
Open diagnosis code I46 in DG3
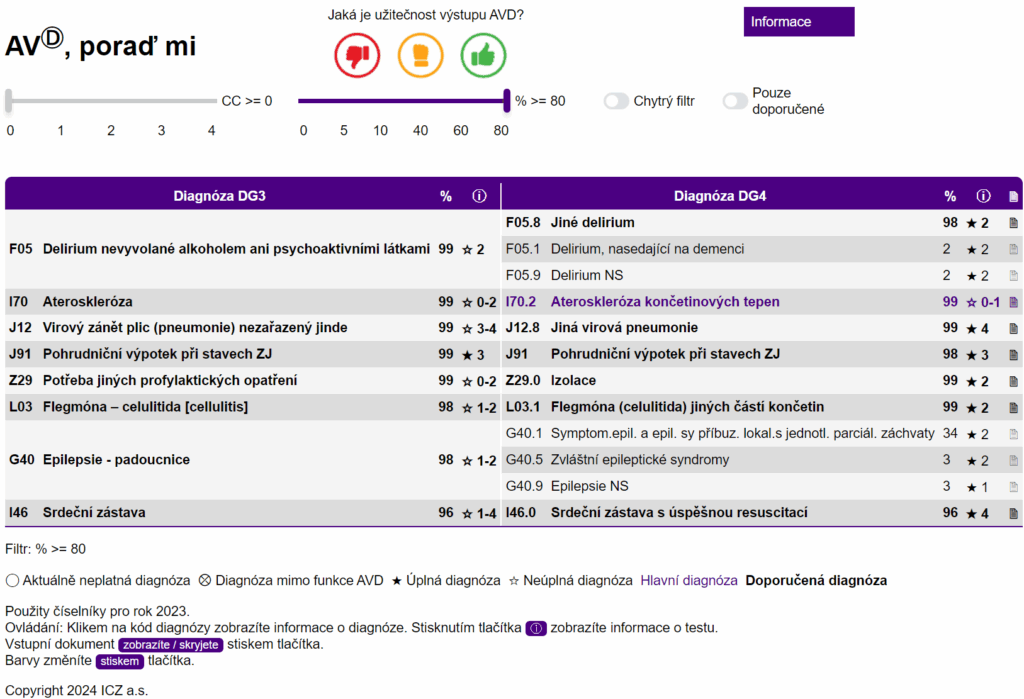18,513
